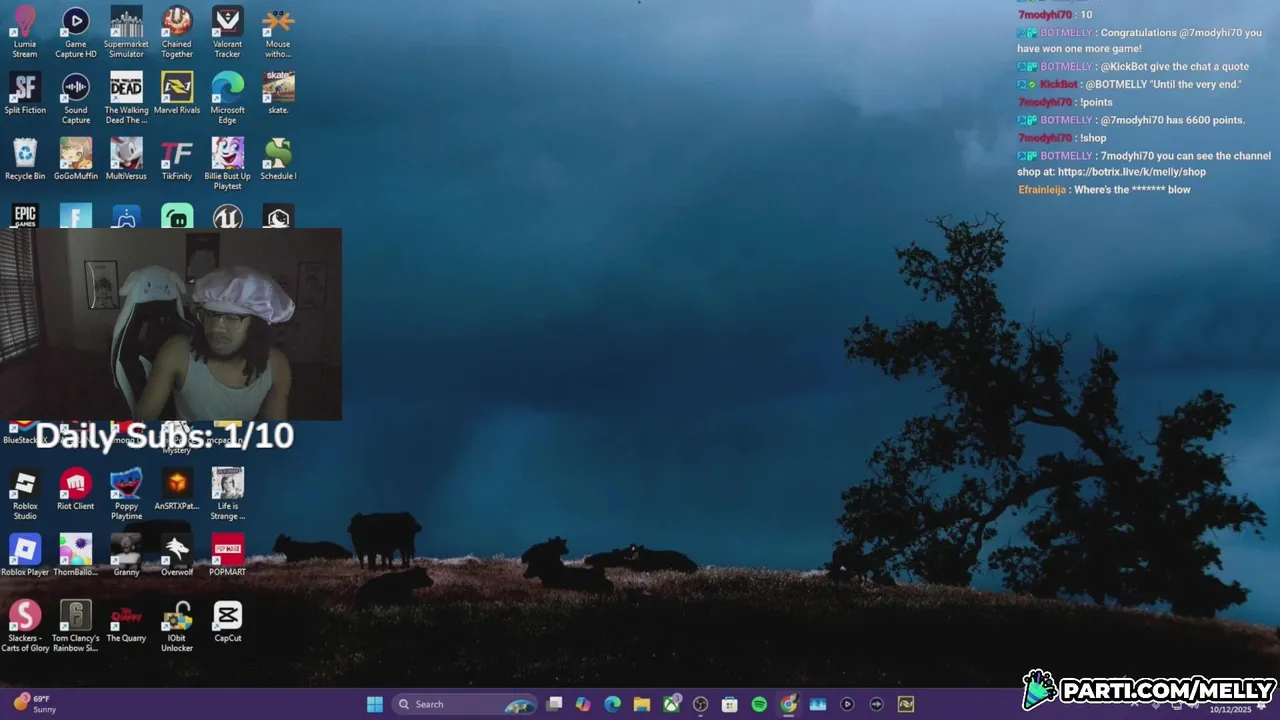The width and height of the screenshot is (1280, 720).
Task: Open File Explorer from the taskbar
Action: (x=642, y=704)
